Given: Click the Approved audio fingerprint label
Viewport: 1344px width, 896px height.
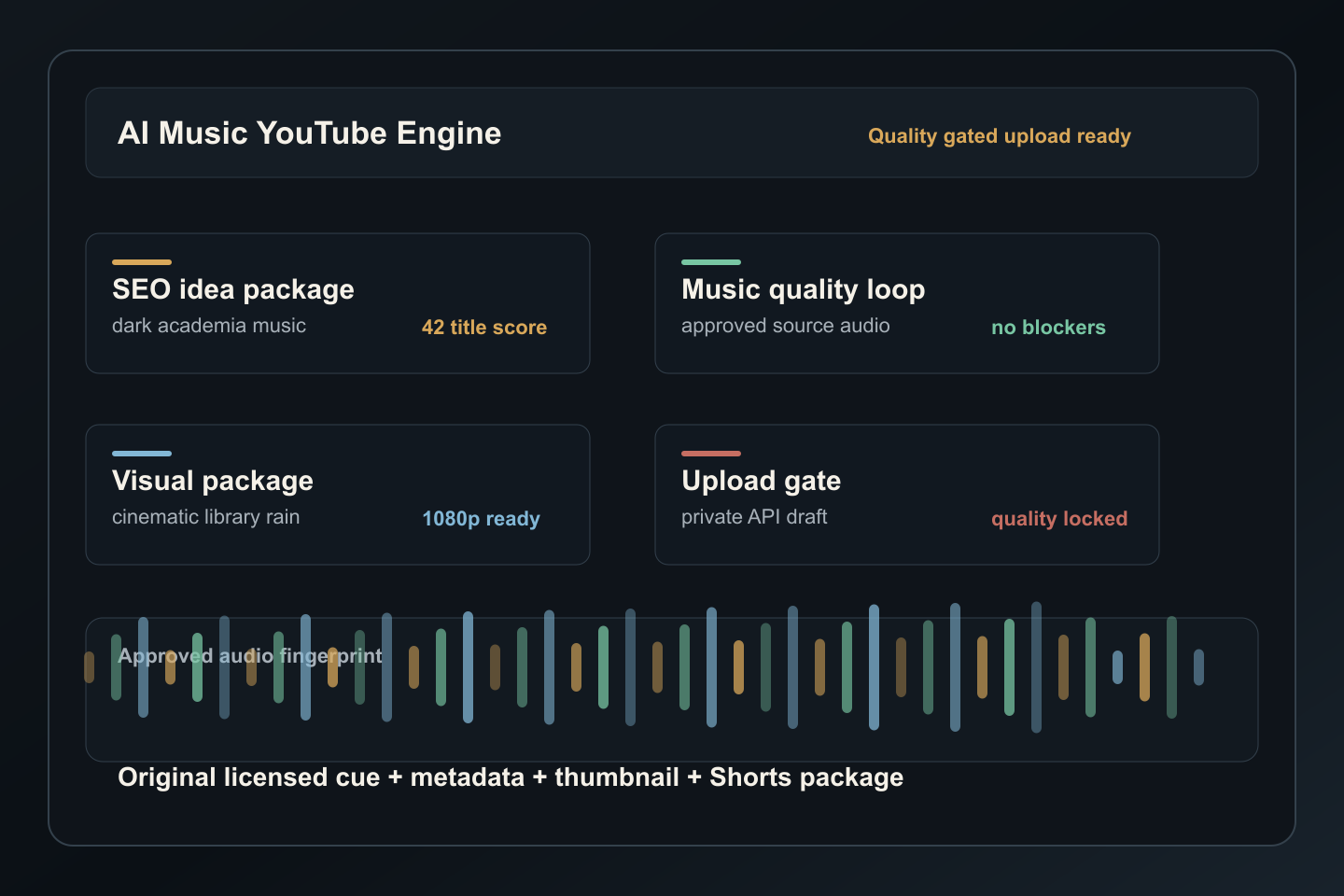Looking at the screenshot, I should [250, 656].
